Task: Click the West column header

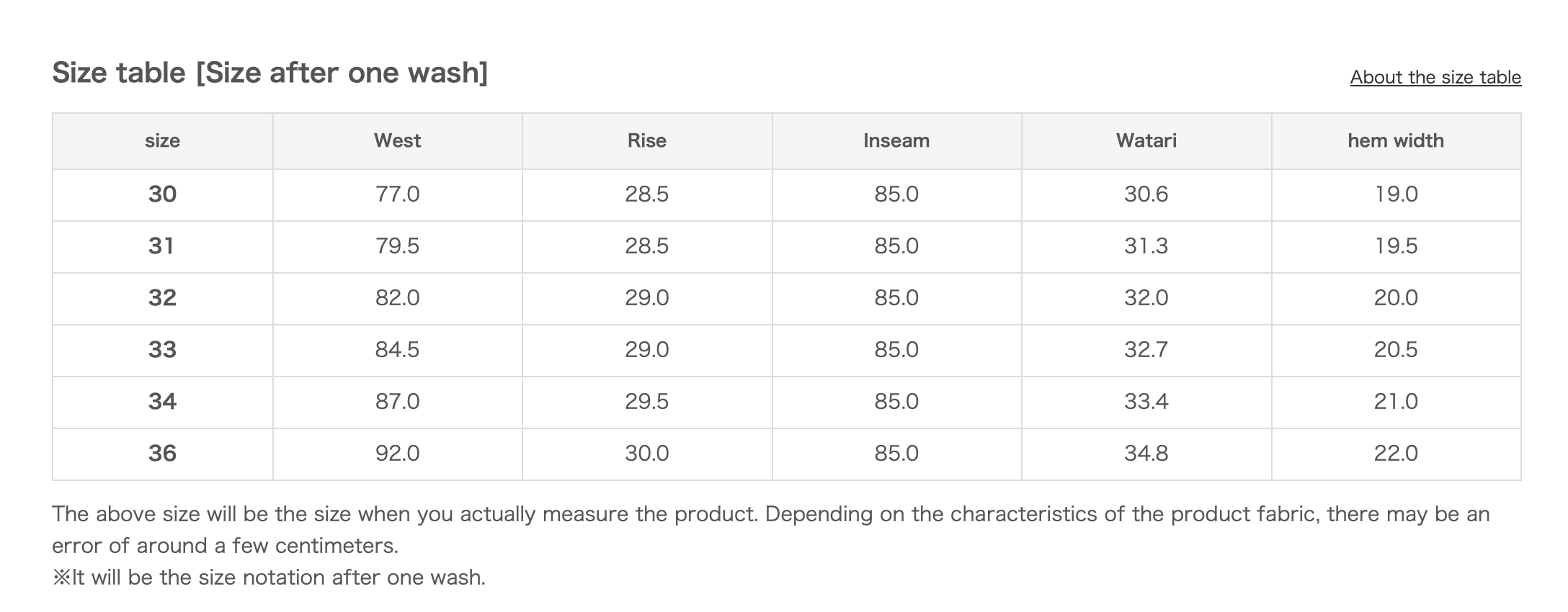Action: pos(397,140)
